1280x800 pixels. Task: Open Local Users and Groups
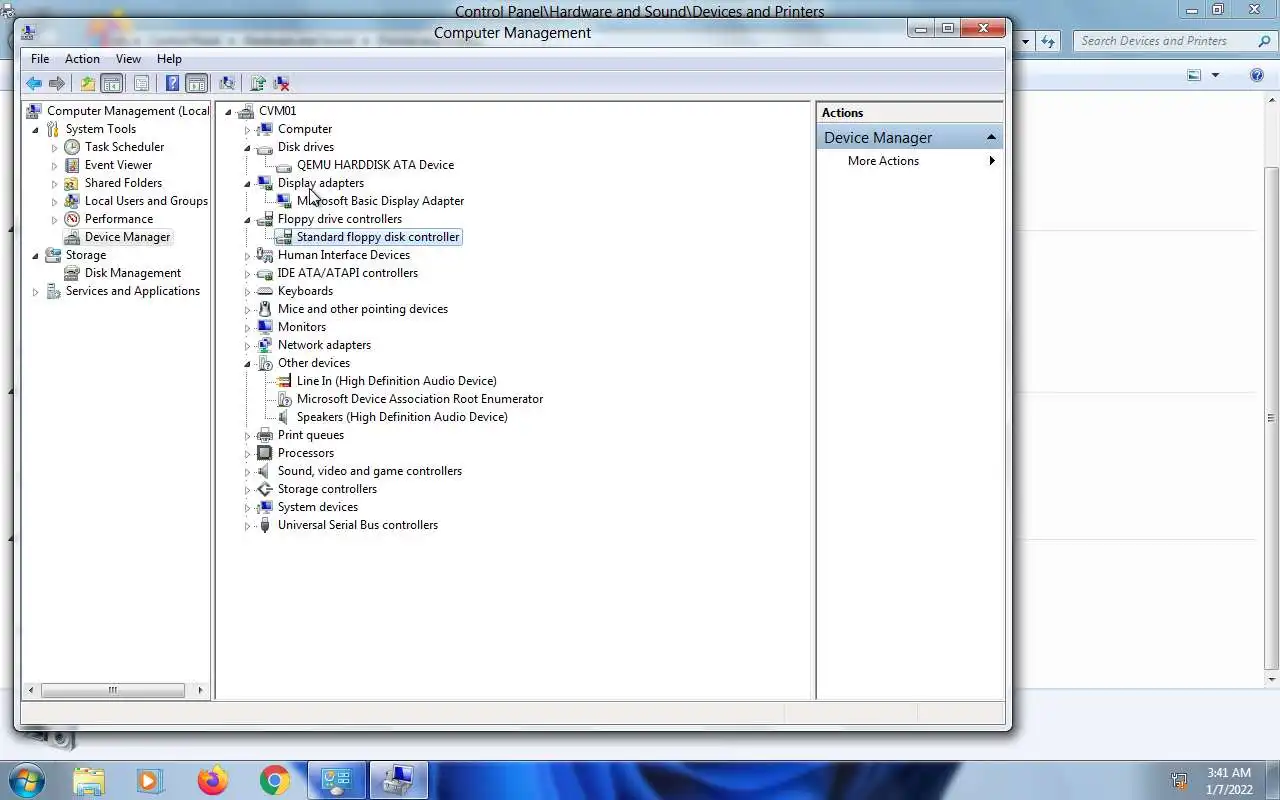tap(146, 201)
